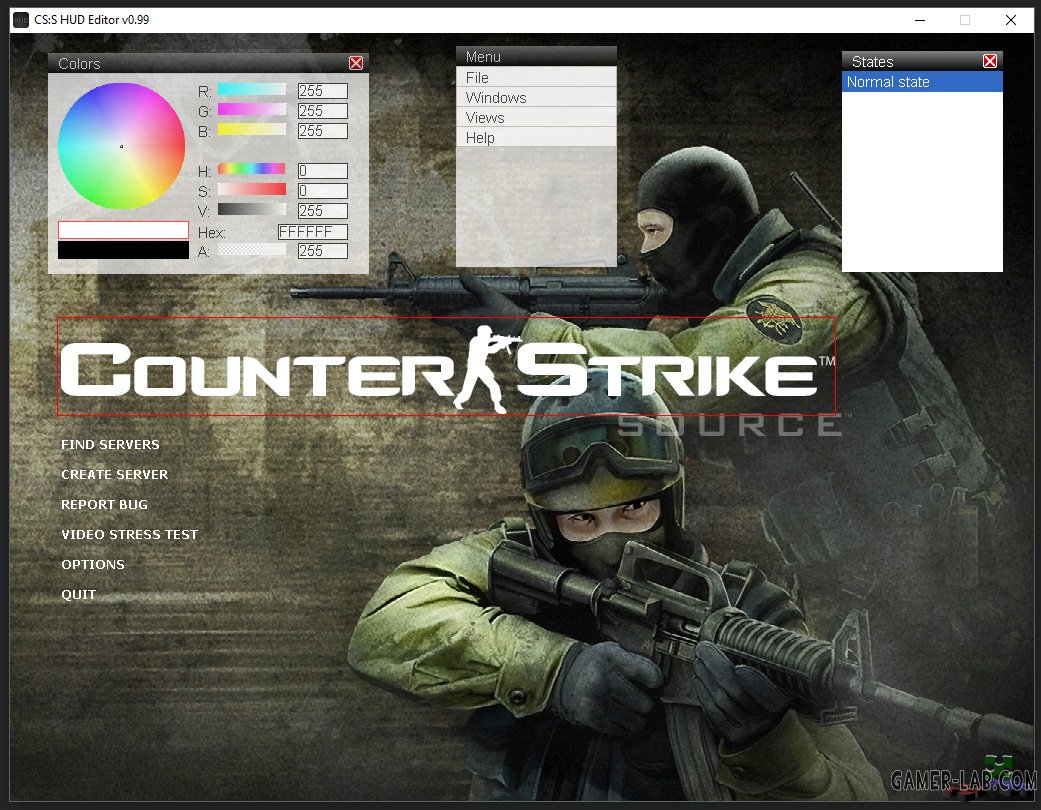The height and width of the screenshot is (810, 1041).
Task: Focus the R value field
Action: (323, 91)
